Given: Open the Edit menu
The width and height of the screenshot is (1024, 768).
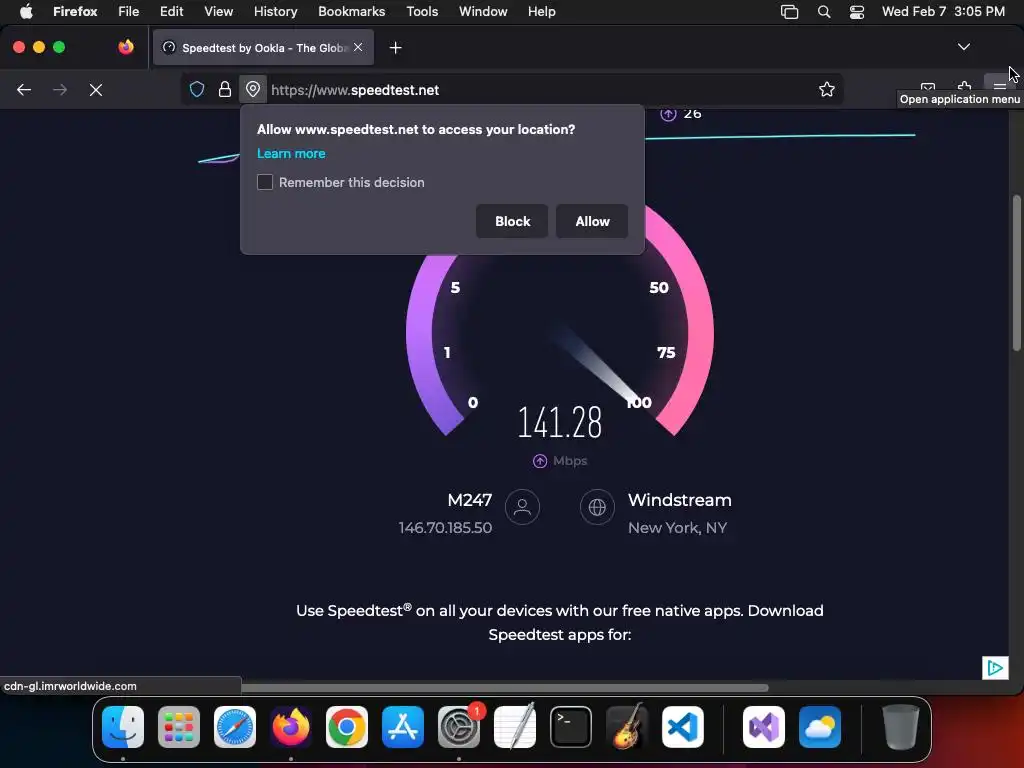Looking at the screenshot, I should pyautogui.click(x=172, y=11).
